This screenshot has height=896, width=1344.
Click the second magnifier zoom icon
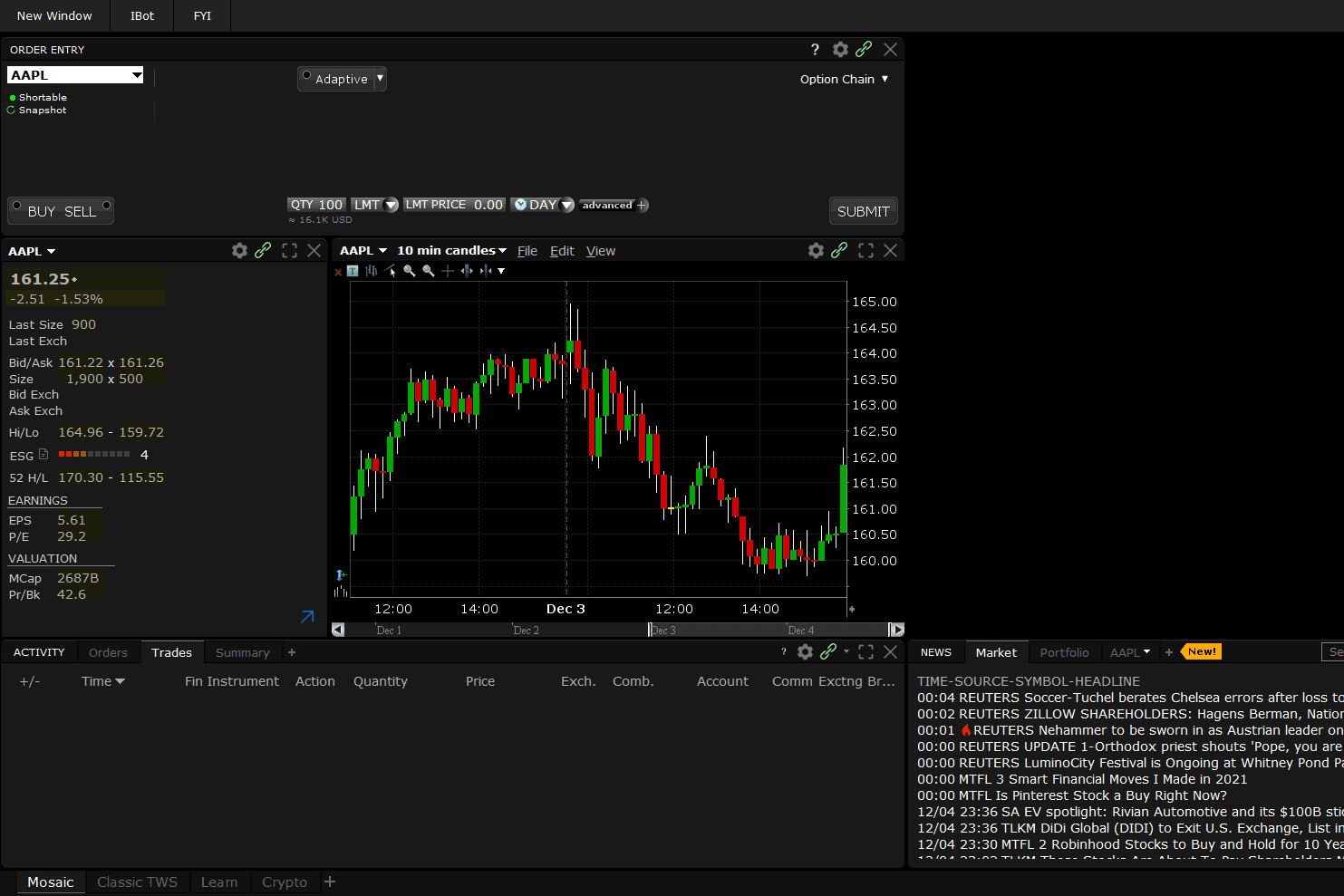429,271
